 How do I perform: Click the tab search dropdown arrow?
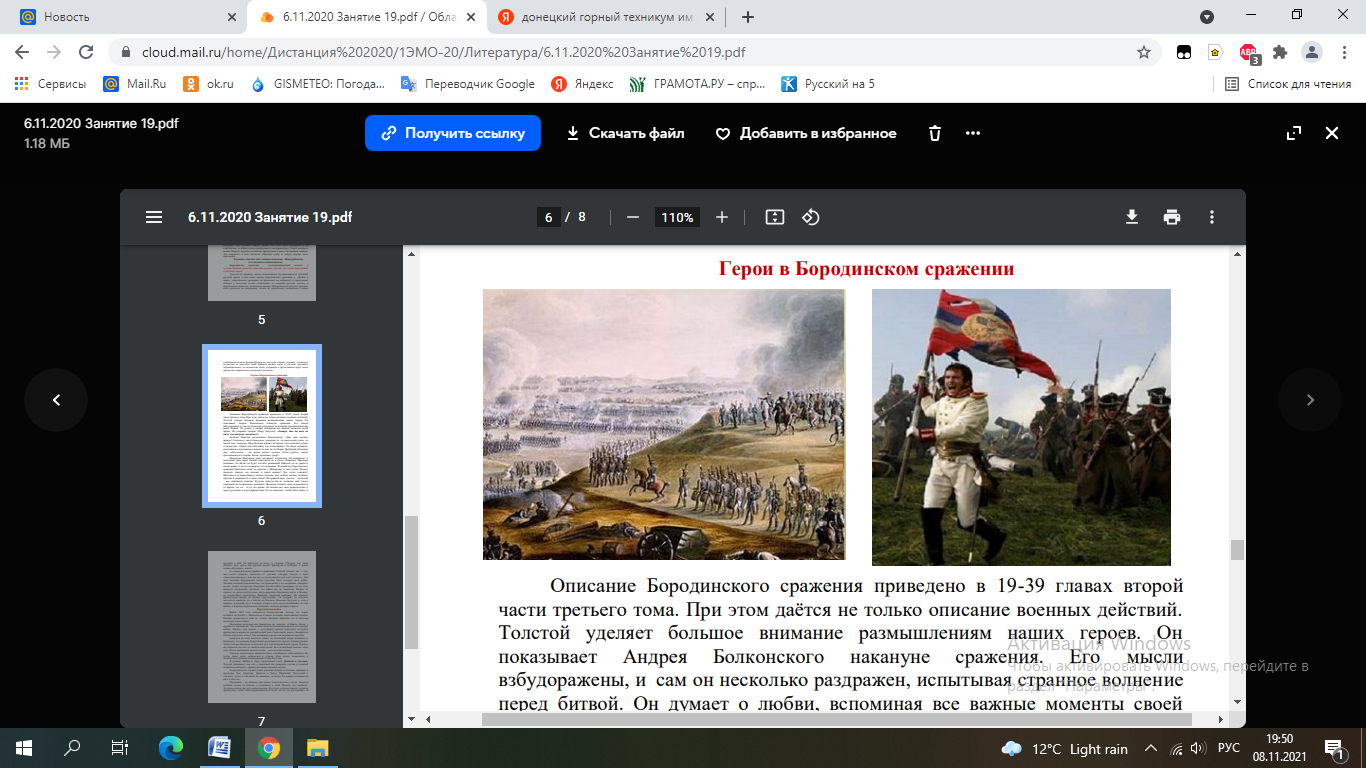[1207, 17]
